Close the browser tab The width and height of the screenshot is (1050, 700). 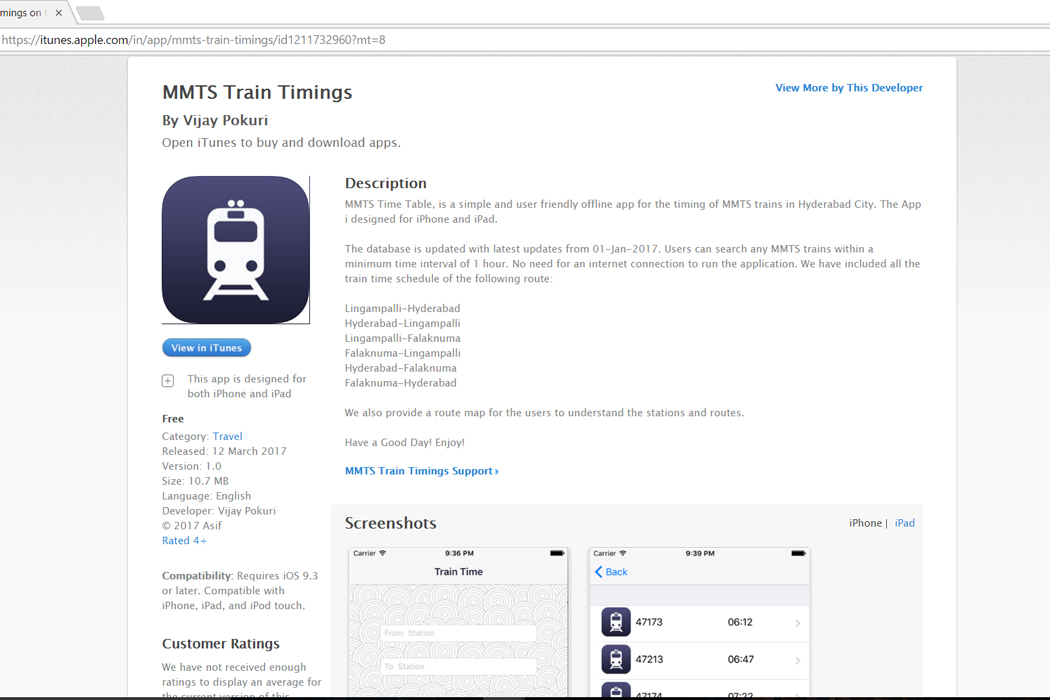tap(59, 13)
